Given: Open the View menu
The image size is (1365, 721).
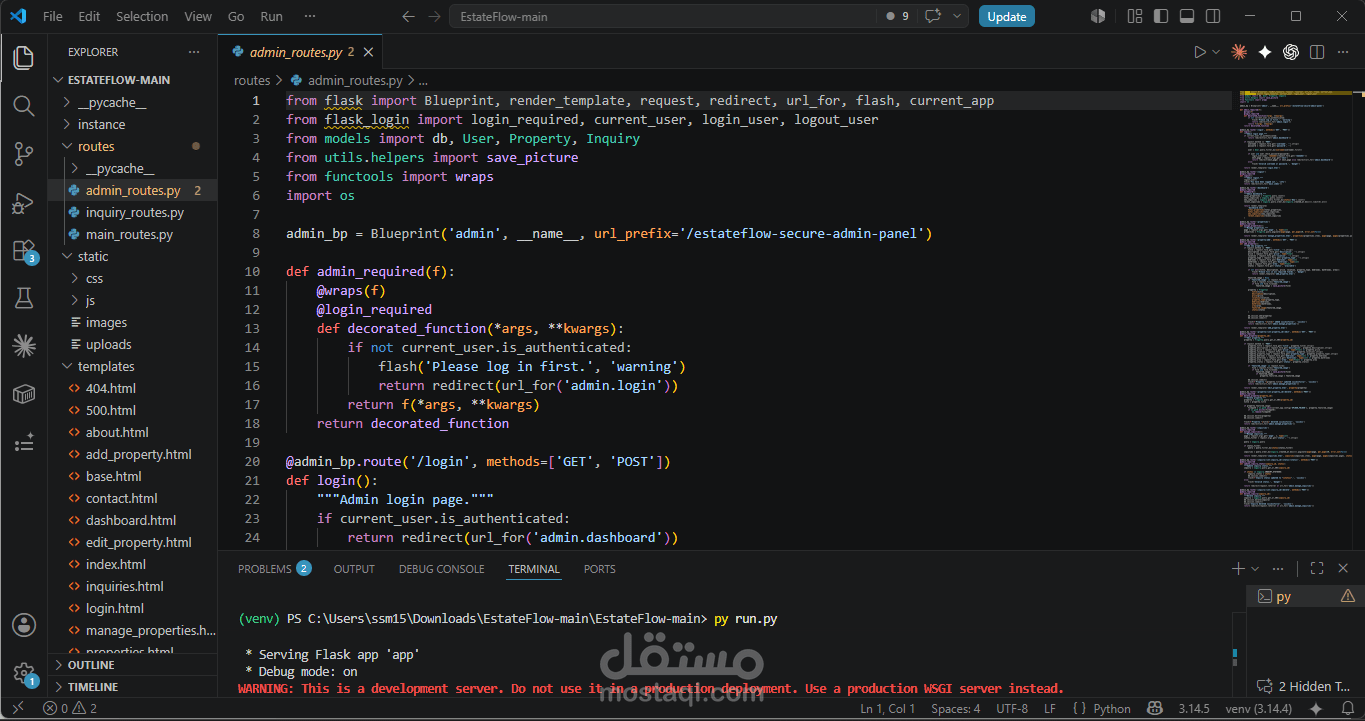Looking at the screenshot, I should point(198,16).
